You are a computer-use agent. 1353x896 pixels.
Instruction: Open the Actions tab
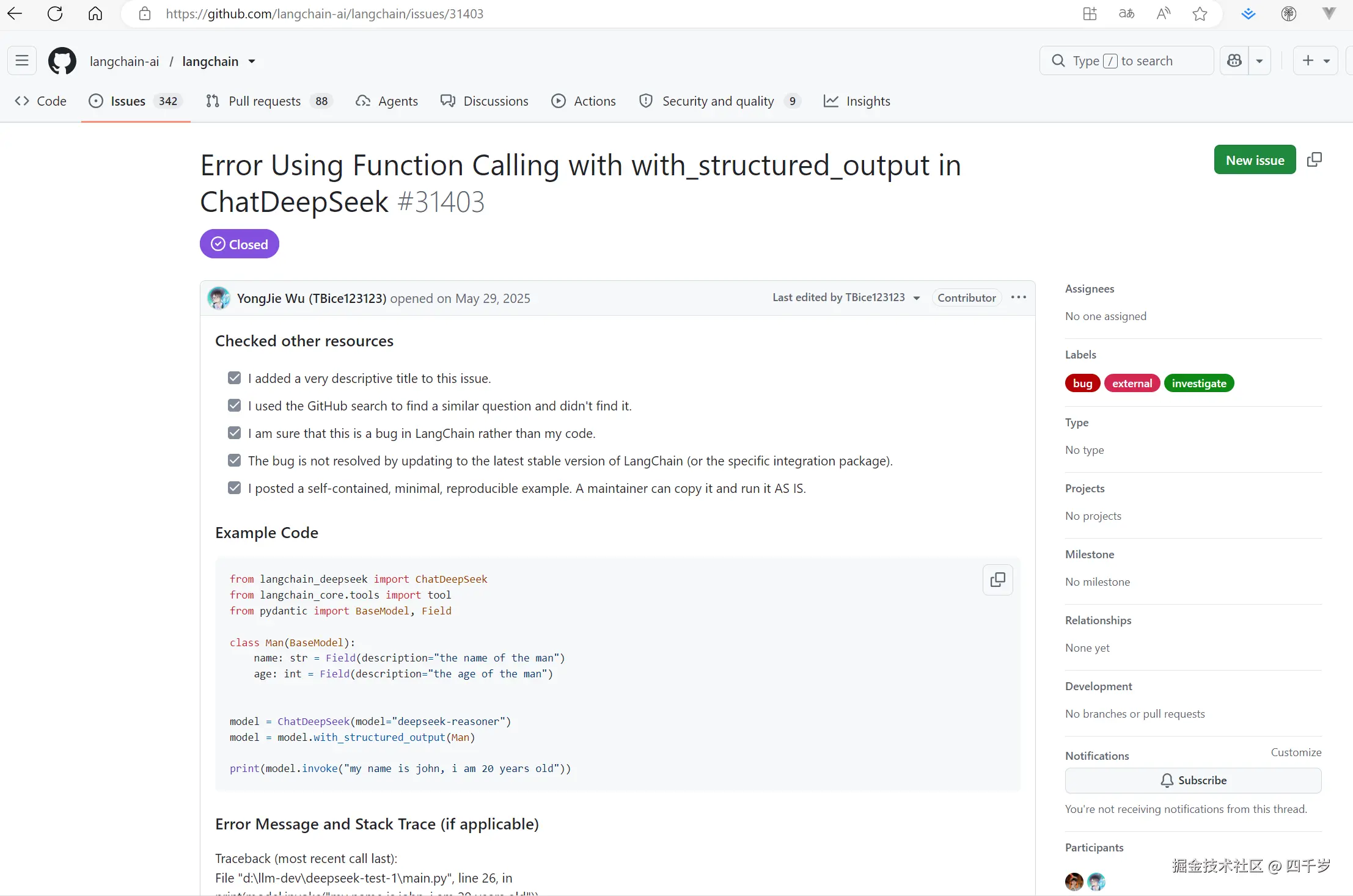(x=584, y=101)
